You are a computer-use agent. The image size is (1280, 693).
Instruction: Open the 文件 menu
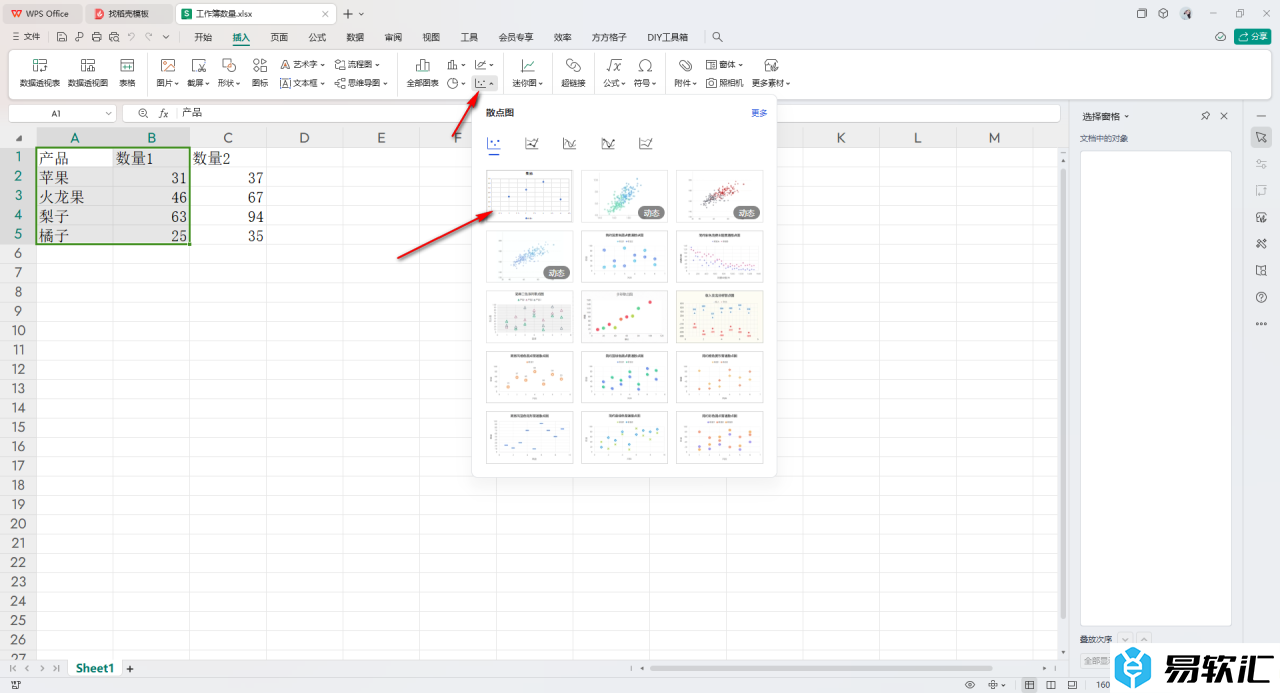point(27,37)
